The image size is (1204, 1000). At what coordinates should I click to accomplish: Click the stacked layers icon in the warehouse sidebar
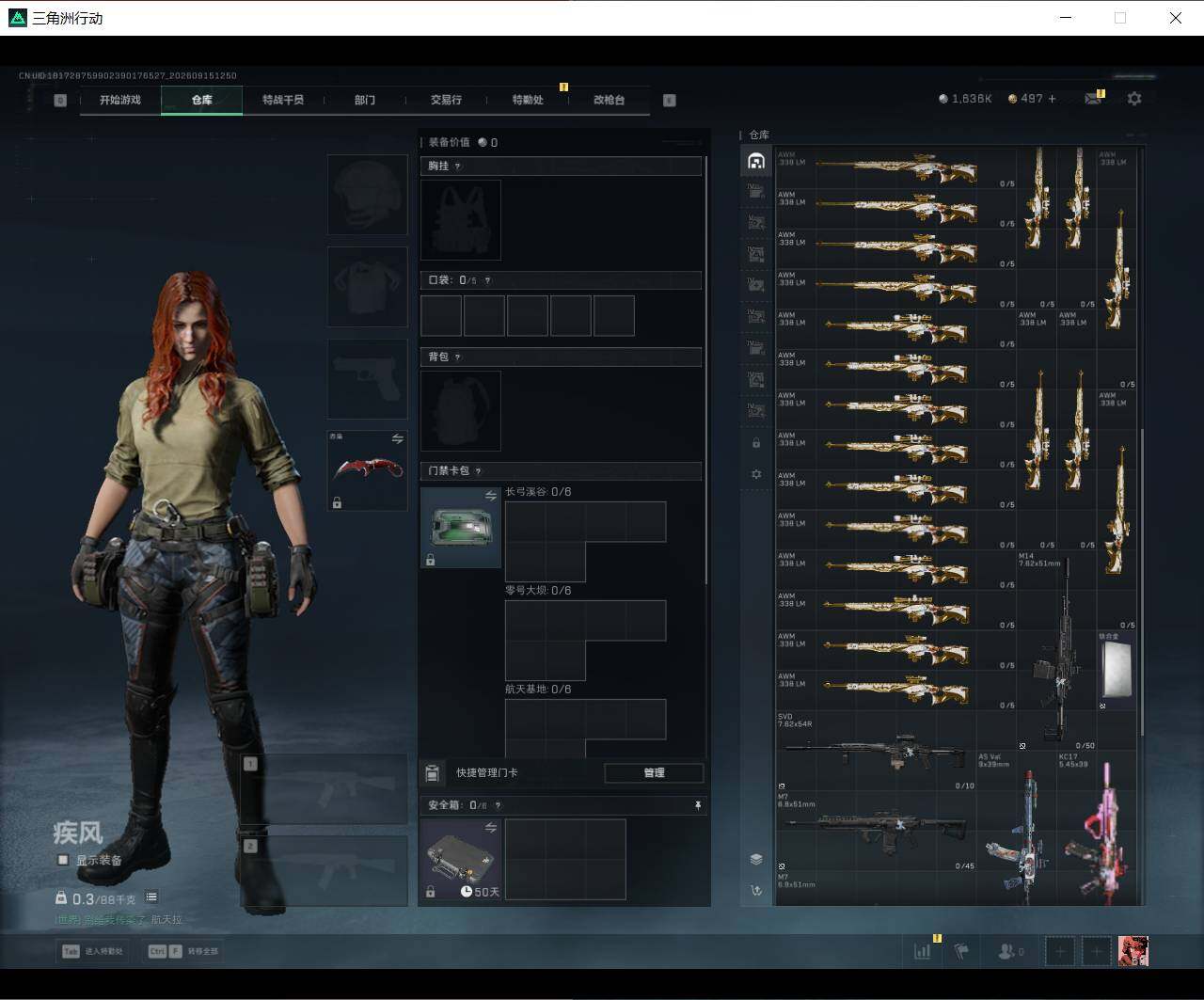(x=756, y=859)
